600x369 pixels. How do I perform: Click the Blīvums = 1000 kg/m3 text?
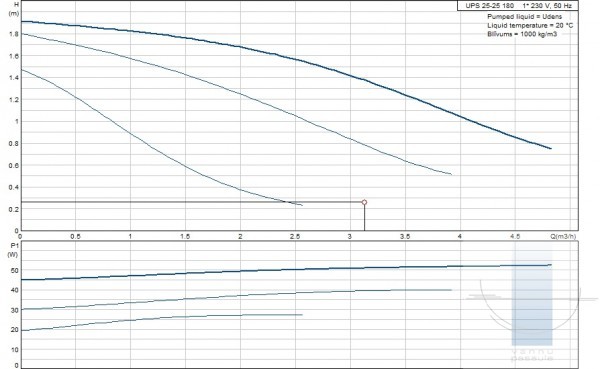tap(522, 34)
